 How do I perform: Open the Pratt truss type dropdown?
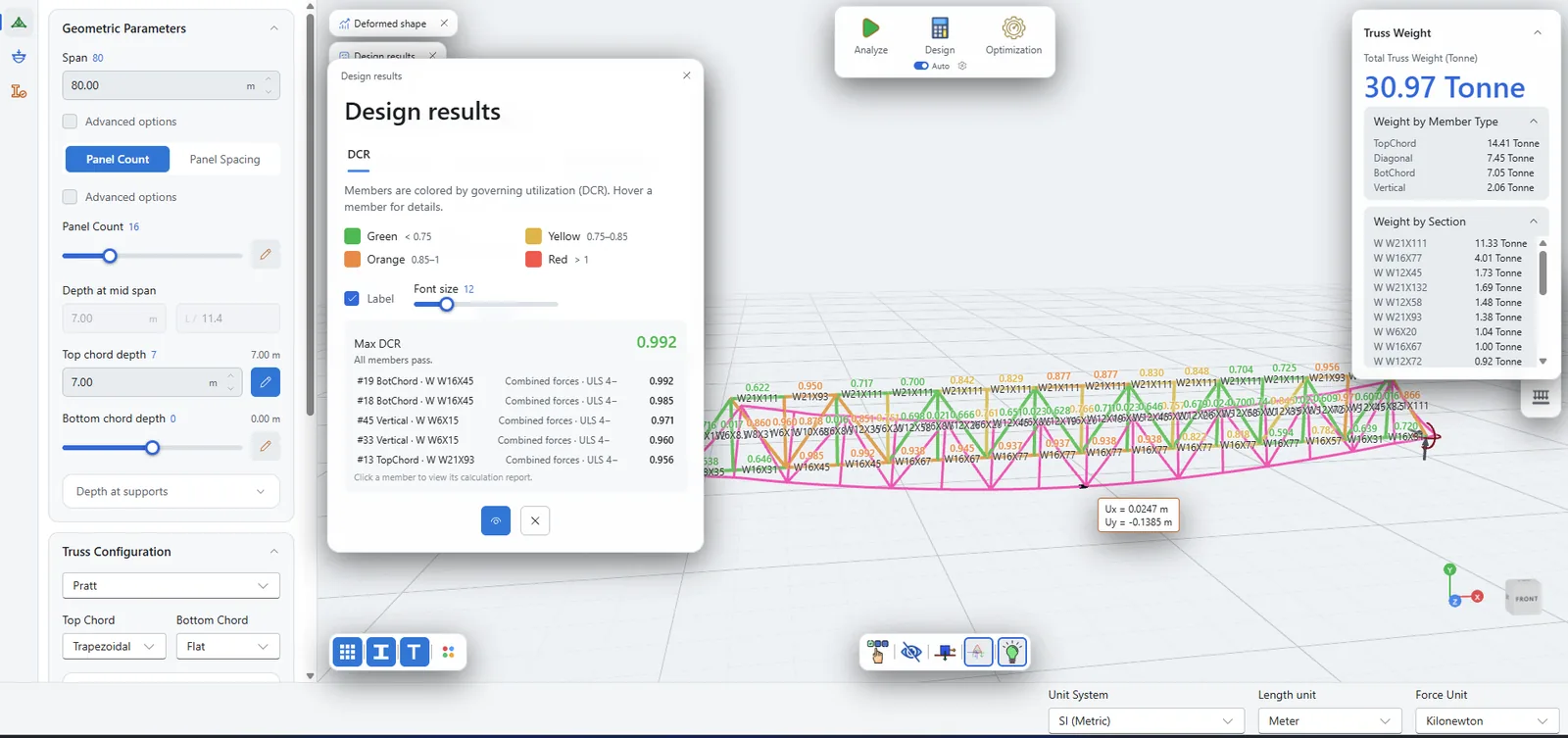171,585
